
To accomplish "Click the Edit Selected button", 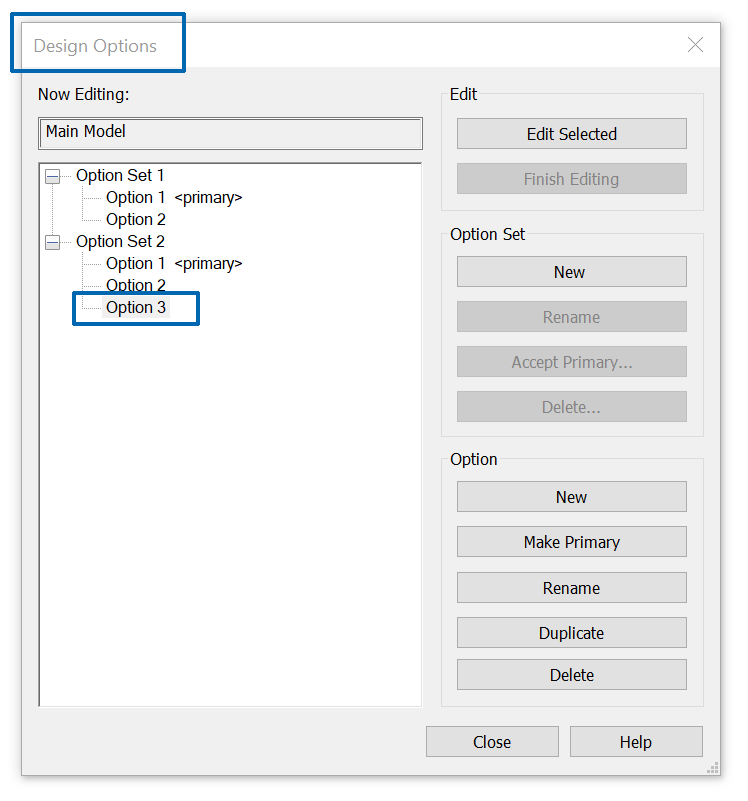I will pyautogui.click(x=571, y=134).
